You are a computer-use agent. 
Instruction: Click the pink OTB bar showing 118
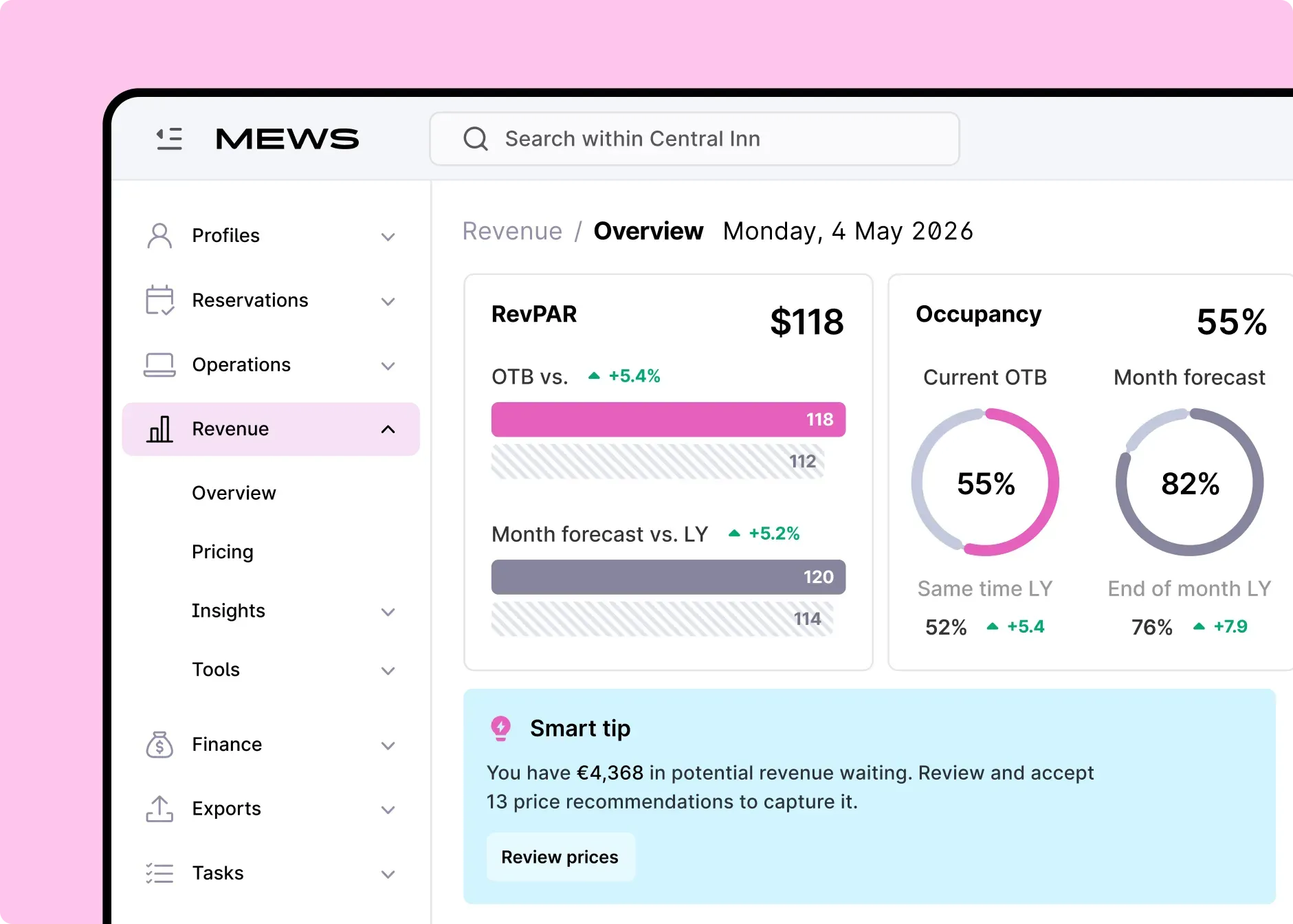(668, 419)
